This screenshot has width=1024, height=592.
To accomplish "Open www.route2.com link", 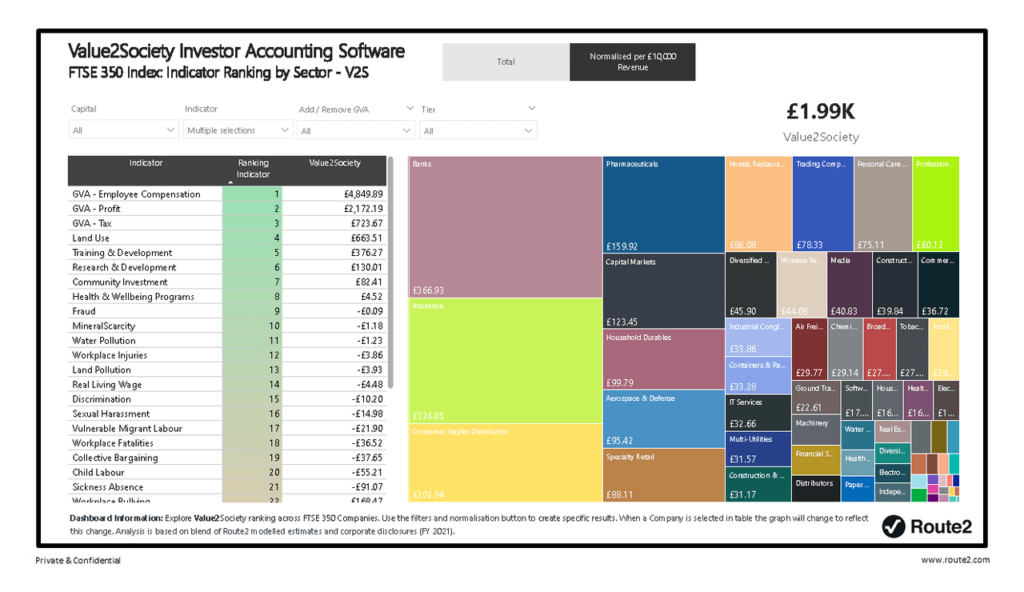I will click(x=955, y=560).
